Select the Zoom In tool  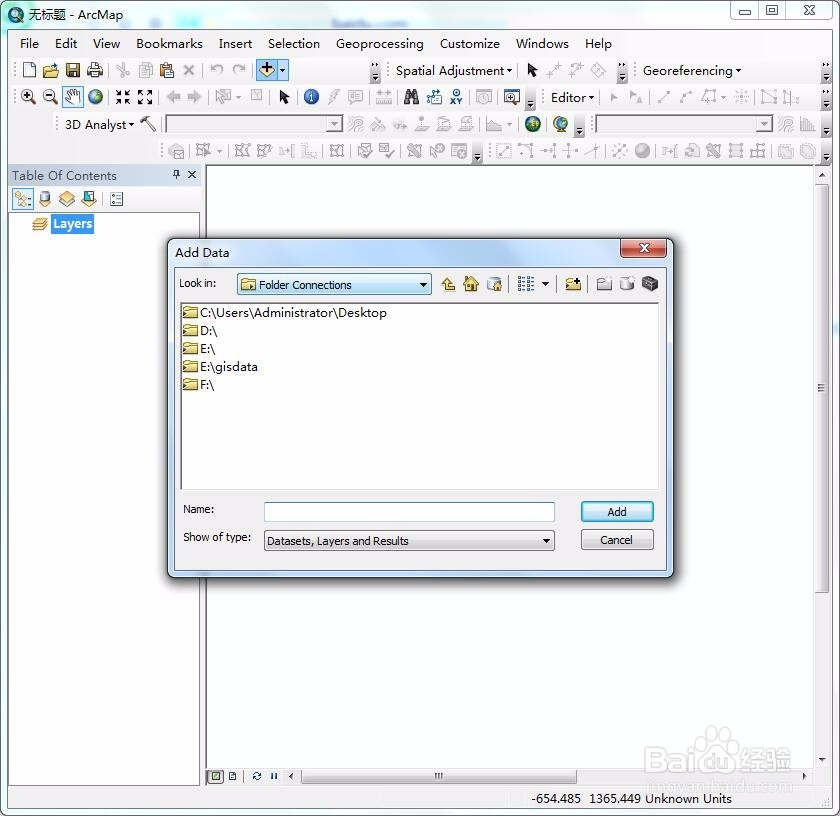(28, 96)
